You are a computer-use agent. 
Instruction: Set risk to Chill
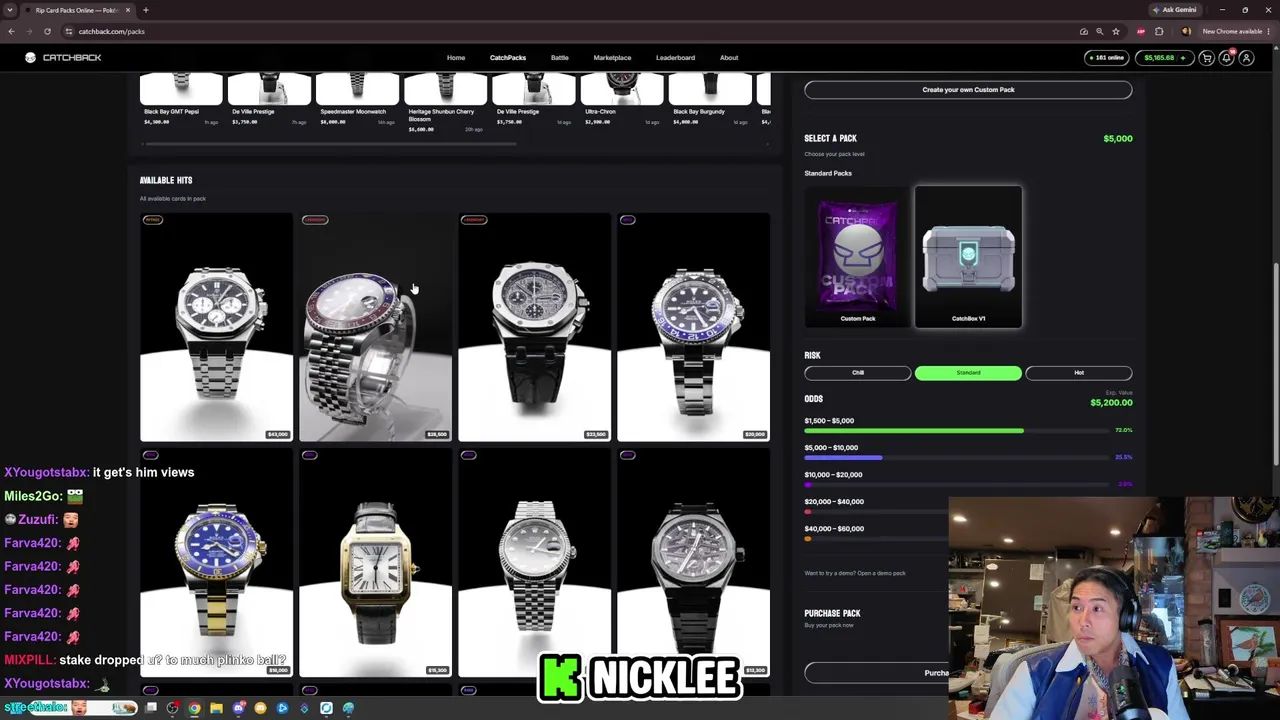coord(858,373)
